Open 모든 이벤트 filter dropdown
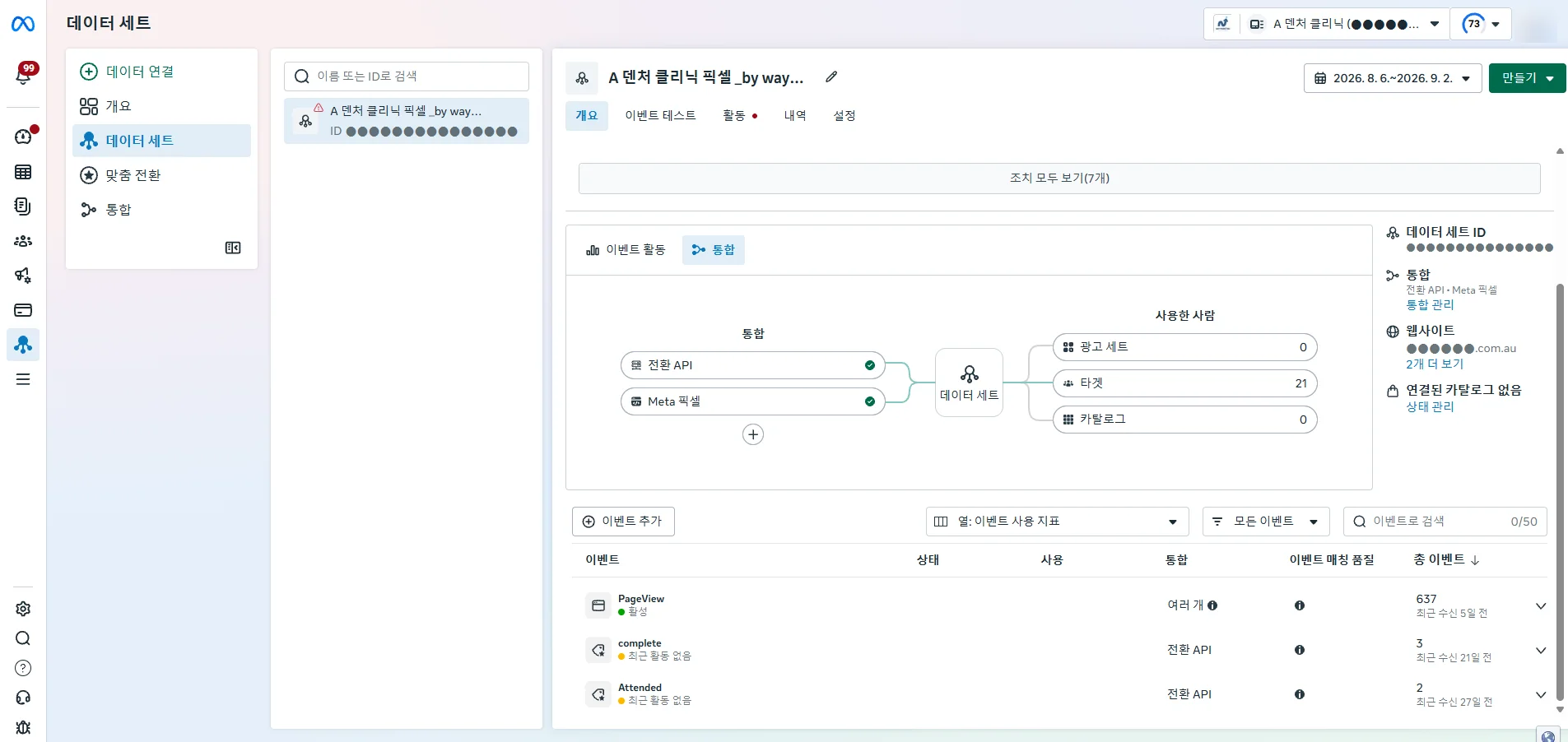The image size is (1568, 742). click(1266, 522)
